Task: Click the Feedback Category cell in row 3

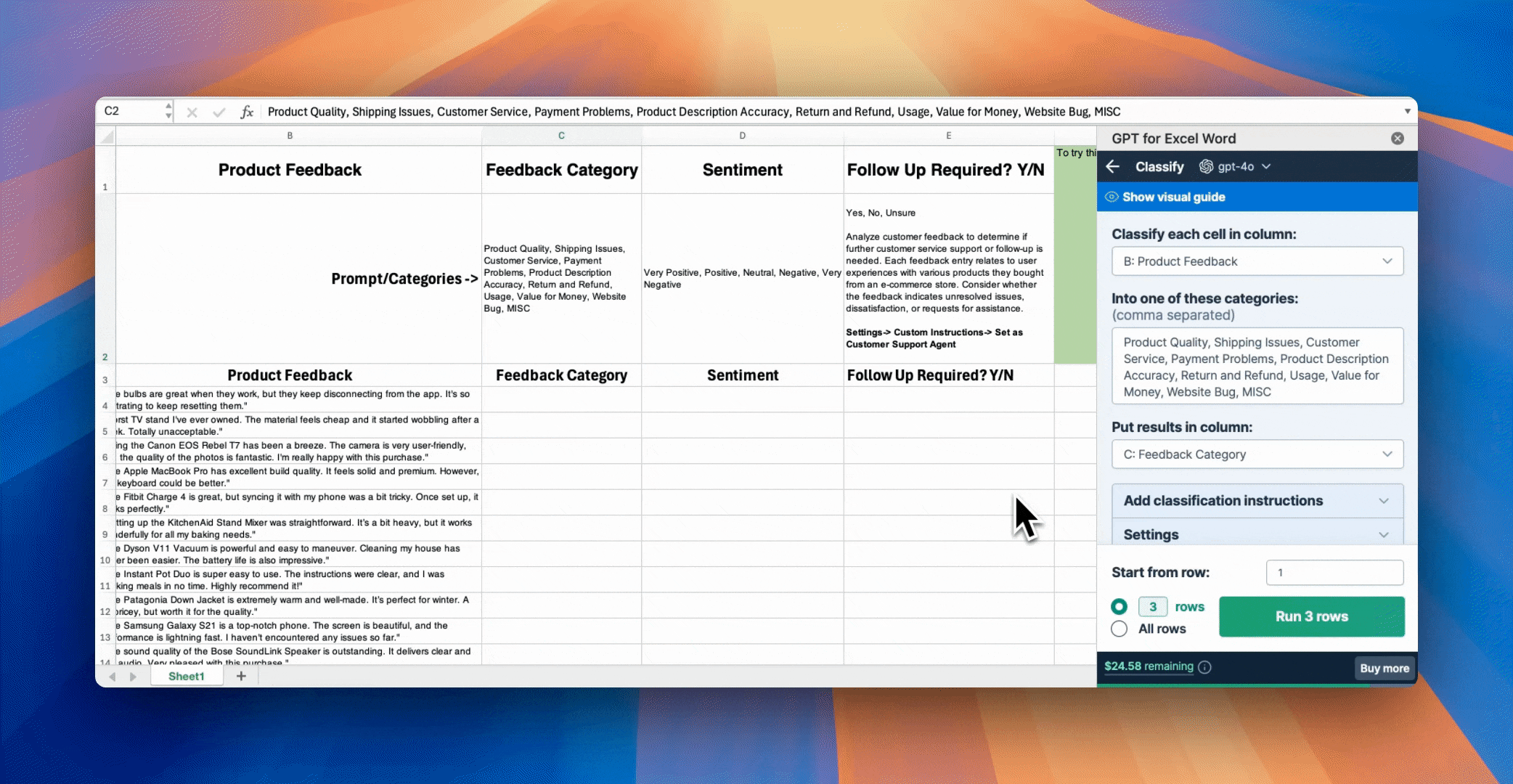Action: coord(561,375)
